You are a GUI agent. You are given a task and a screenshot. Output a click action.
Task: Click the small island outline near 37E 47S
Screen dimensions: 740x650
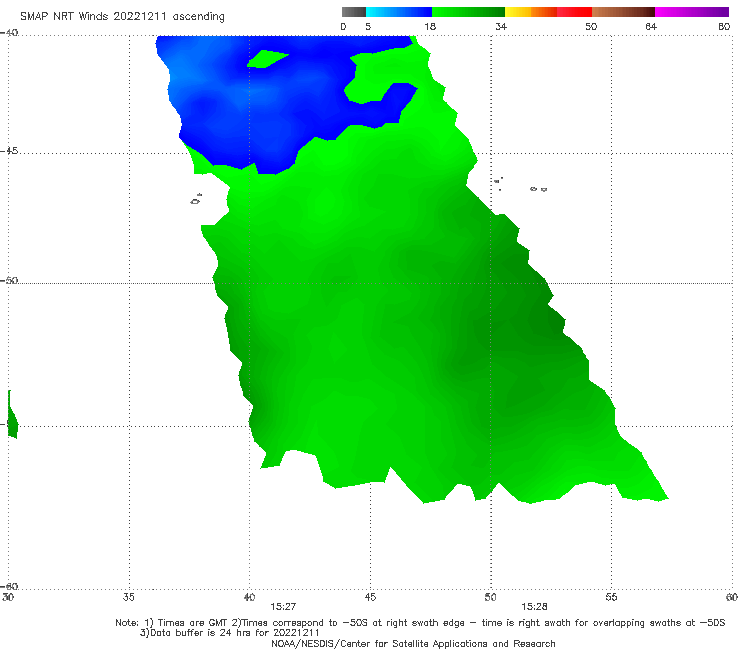[196, 199]
